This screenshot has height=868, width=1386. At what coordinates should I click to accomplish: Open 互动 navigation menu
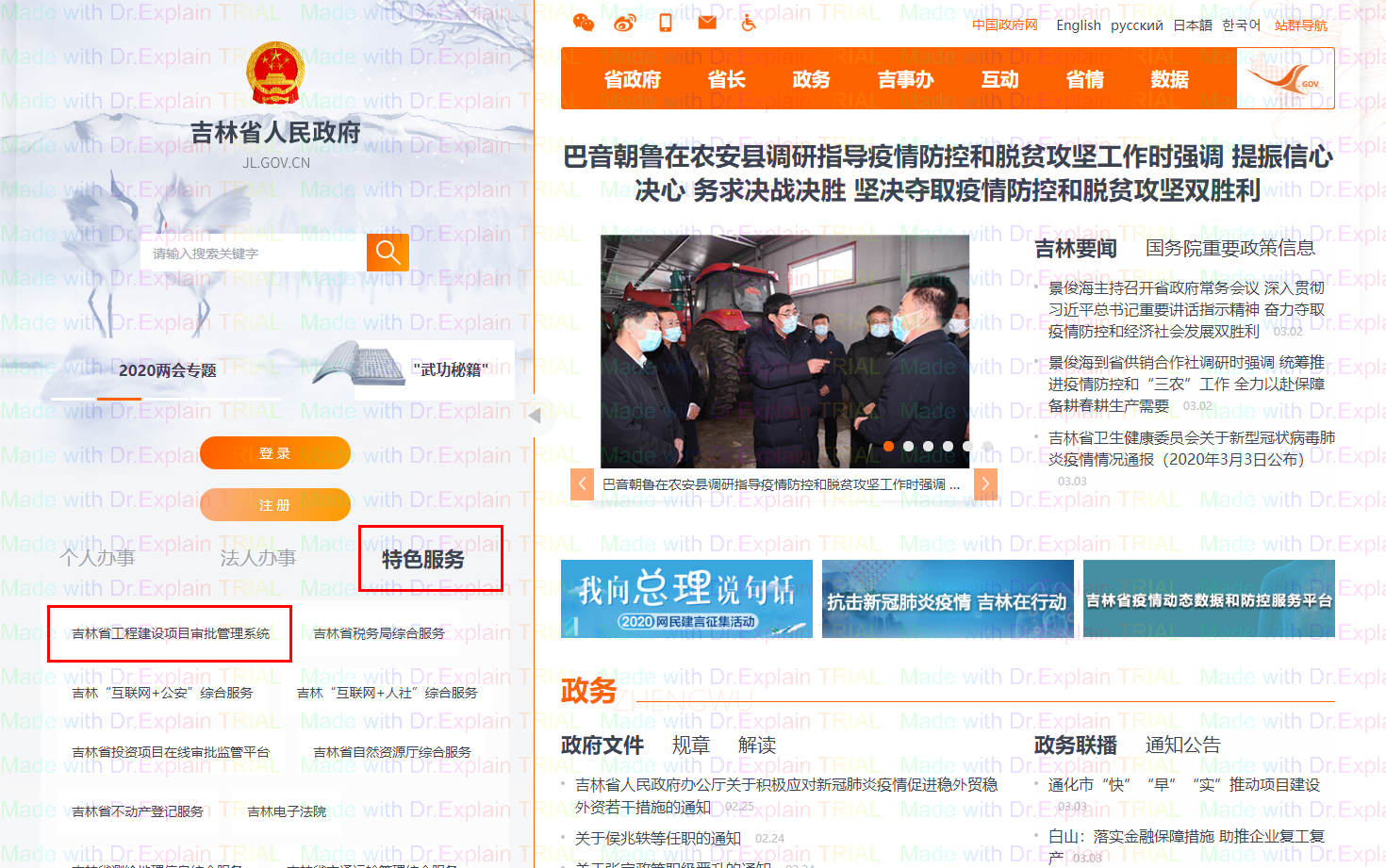pos(1000,79)
